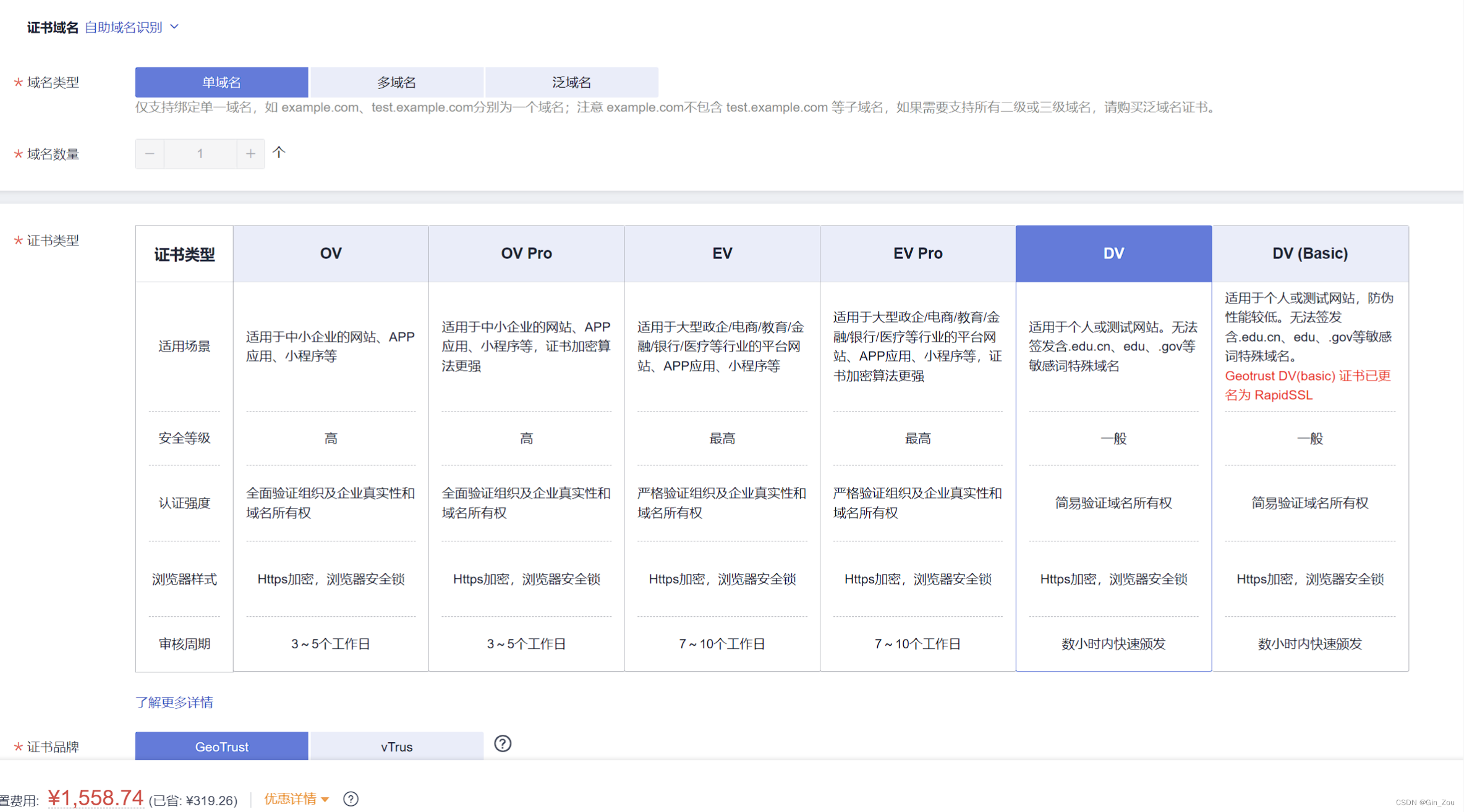The width and height of the screenshot is (1464, 812).
Task: Click the help icon beside certificate brand
Action: [x=502, y=743]
